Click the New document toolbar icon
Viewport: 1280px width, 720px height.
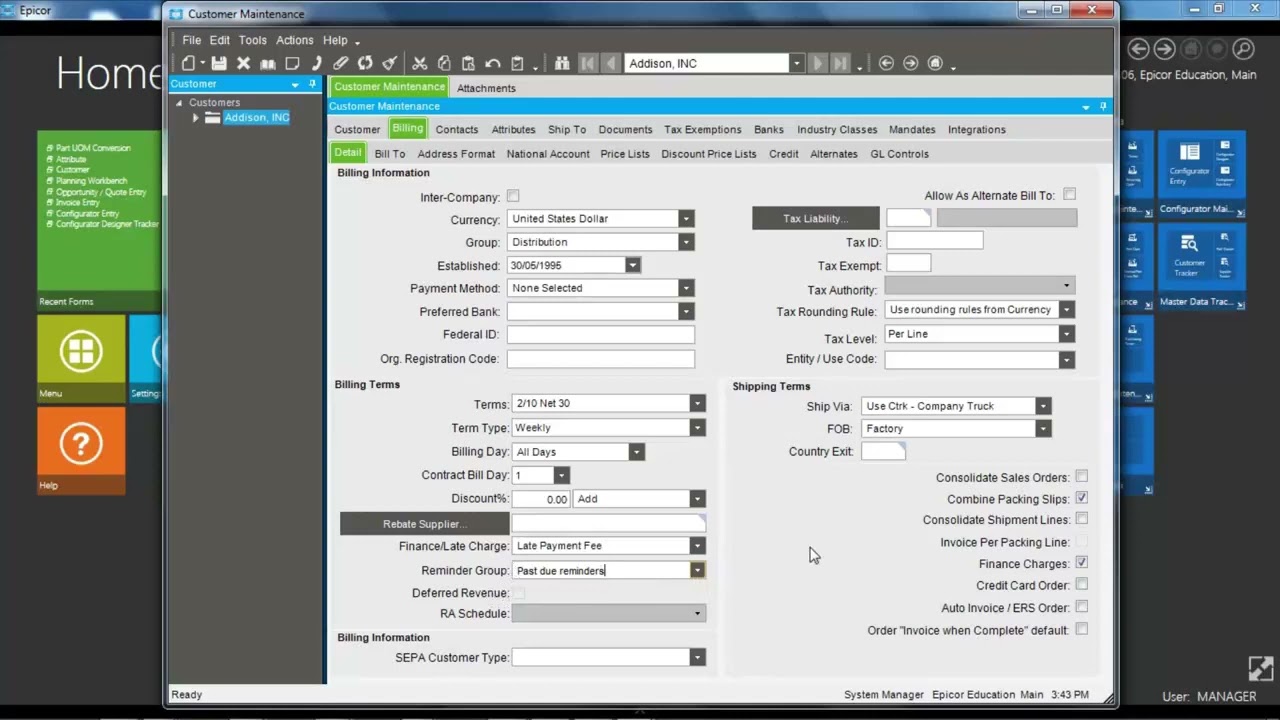click(188, 63)
